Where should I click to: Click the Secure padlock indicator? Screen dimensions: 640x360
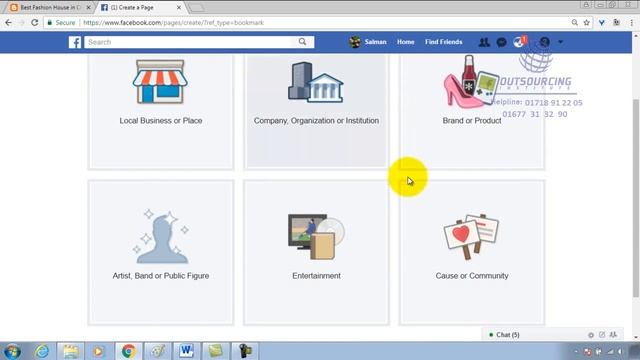pyautogui.click(x=61, y=23)
